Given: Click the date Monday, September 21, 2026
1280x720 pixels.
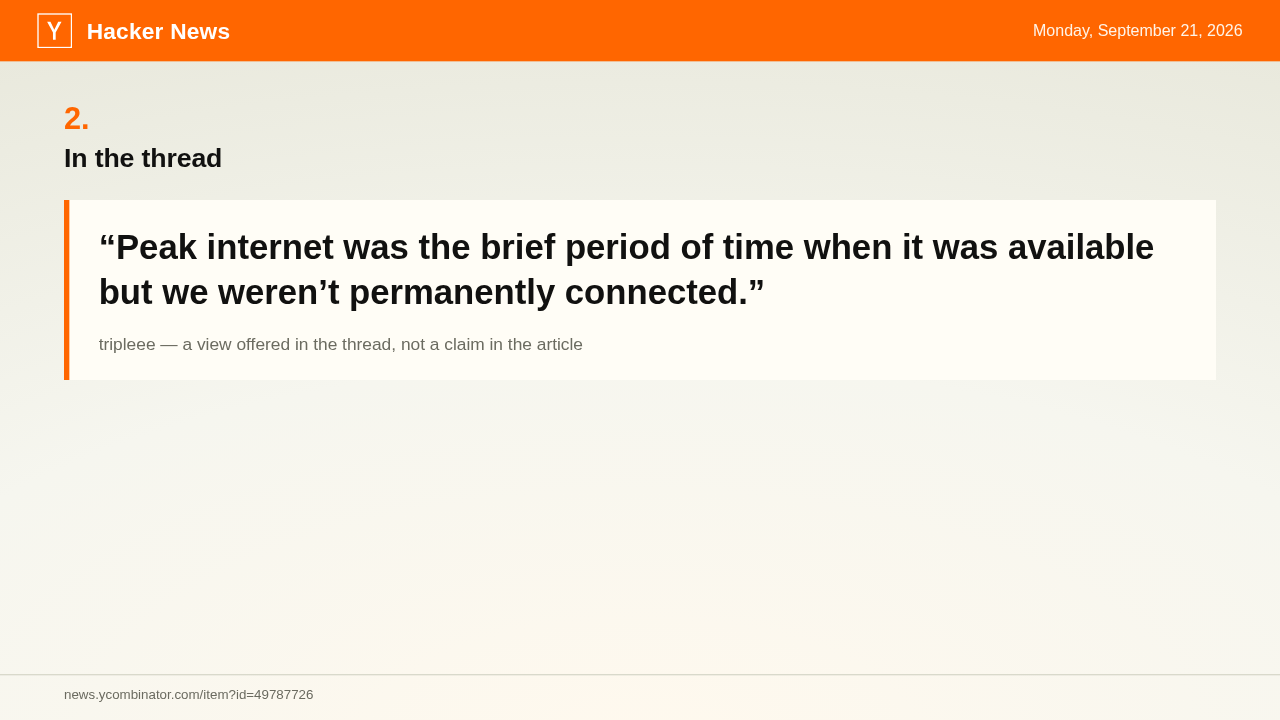Looking at the screenshot, I should click(1137, 31).
